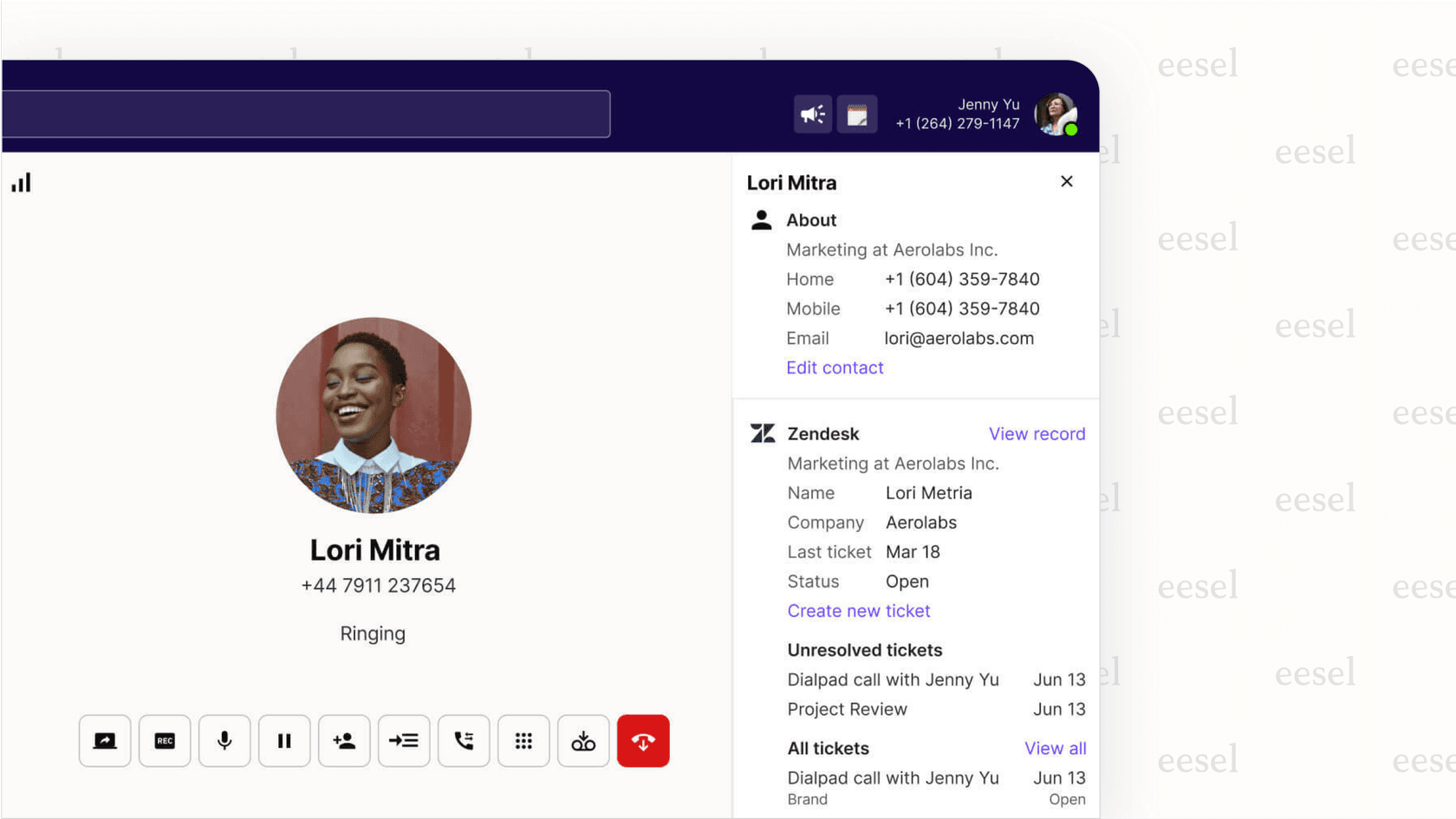View all tickets for Lori Metria
Screen dimensions: 1456x819
pos(1056,748)
